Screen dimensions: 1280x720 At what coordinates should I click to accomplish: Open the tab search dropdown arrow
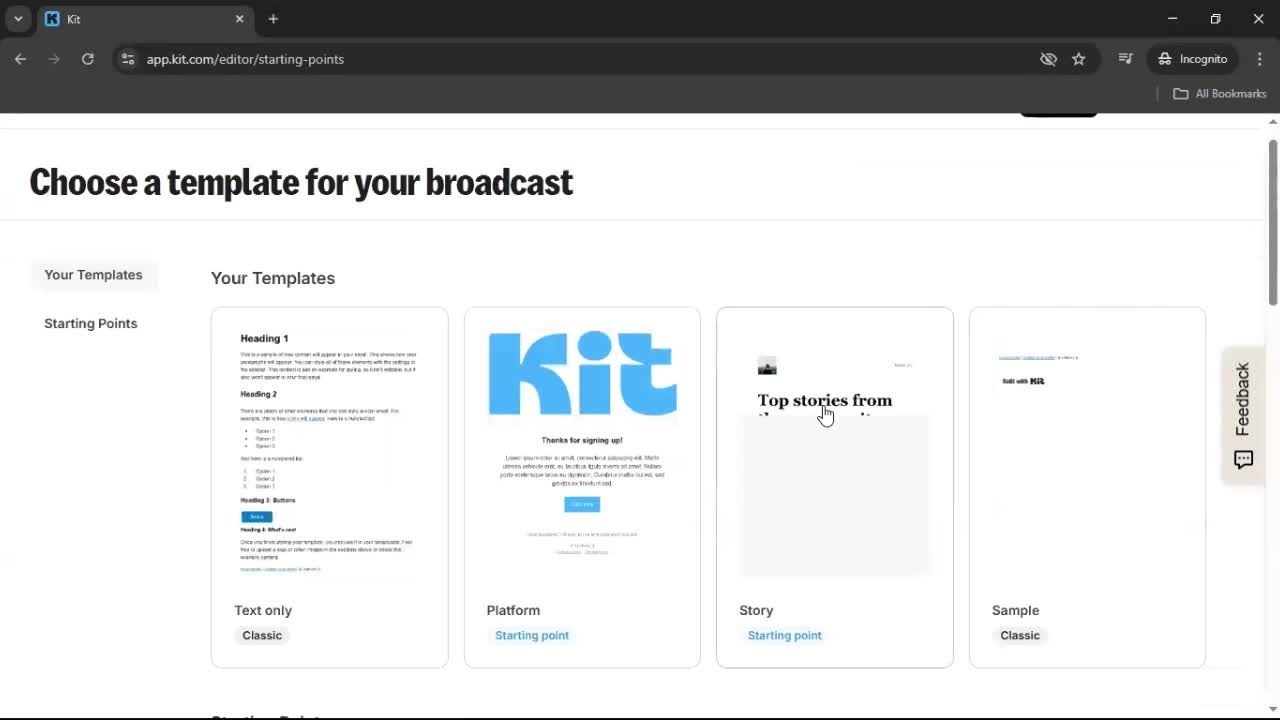[x=16, y=18]
